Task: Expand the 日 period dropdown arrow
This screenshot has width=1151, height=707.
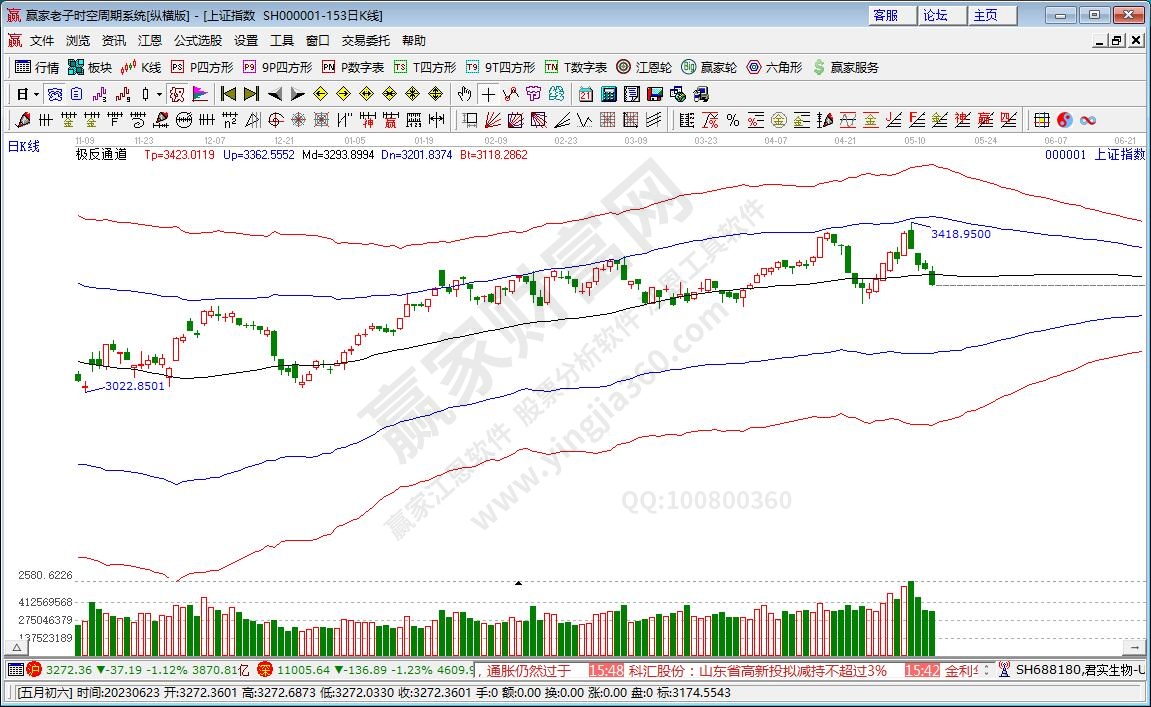Action: tap(37, 94)
